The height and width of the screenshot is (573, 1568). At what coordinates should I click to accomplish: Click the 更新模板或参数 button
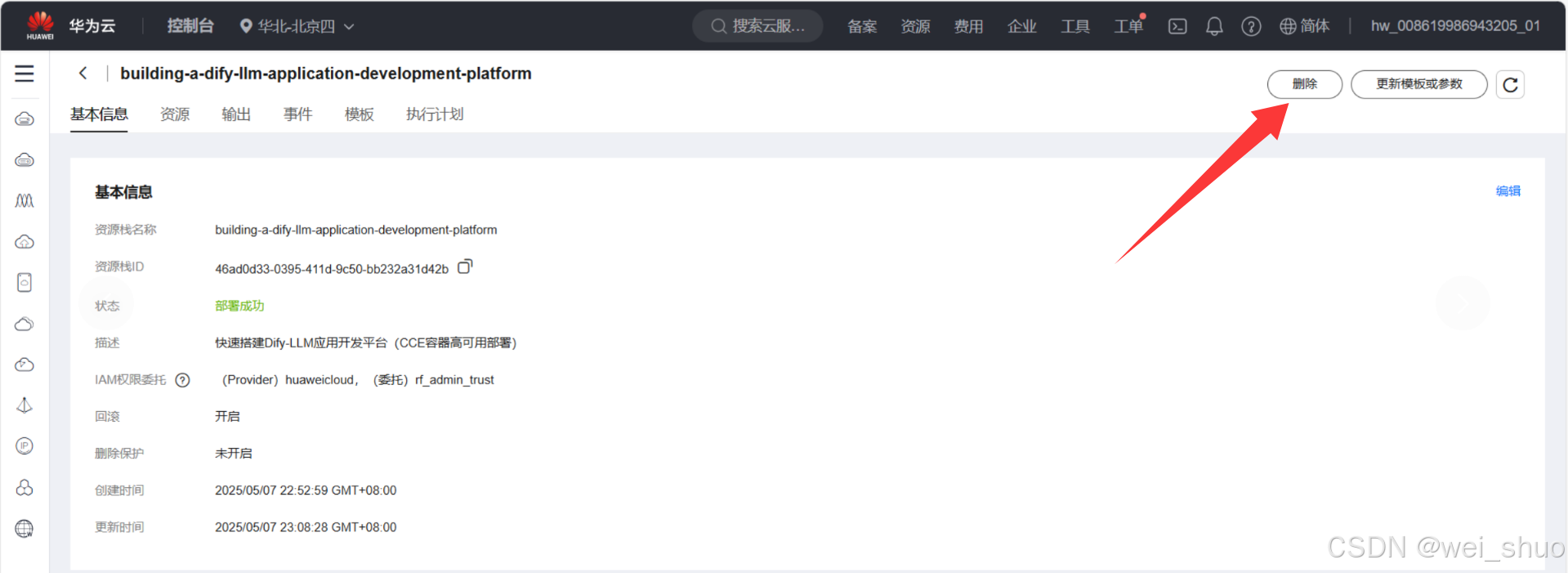[x=1418, y=84]
